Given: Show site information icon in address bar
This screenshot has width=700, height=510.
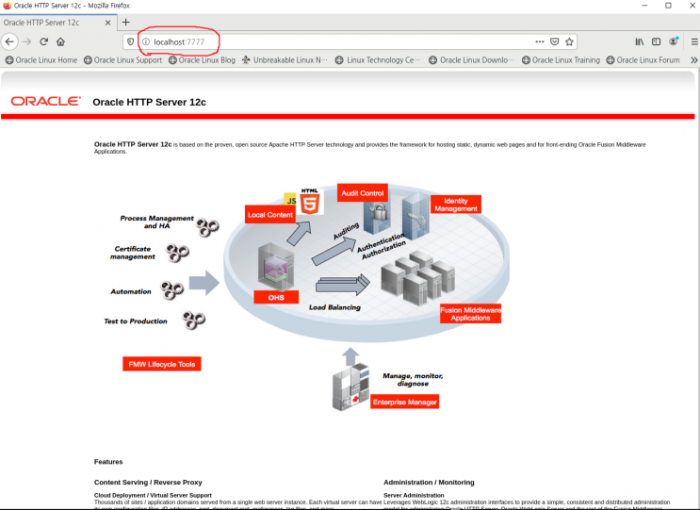Looking at the screenshot, I should coord(146,42).
